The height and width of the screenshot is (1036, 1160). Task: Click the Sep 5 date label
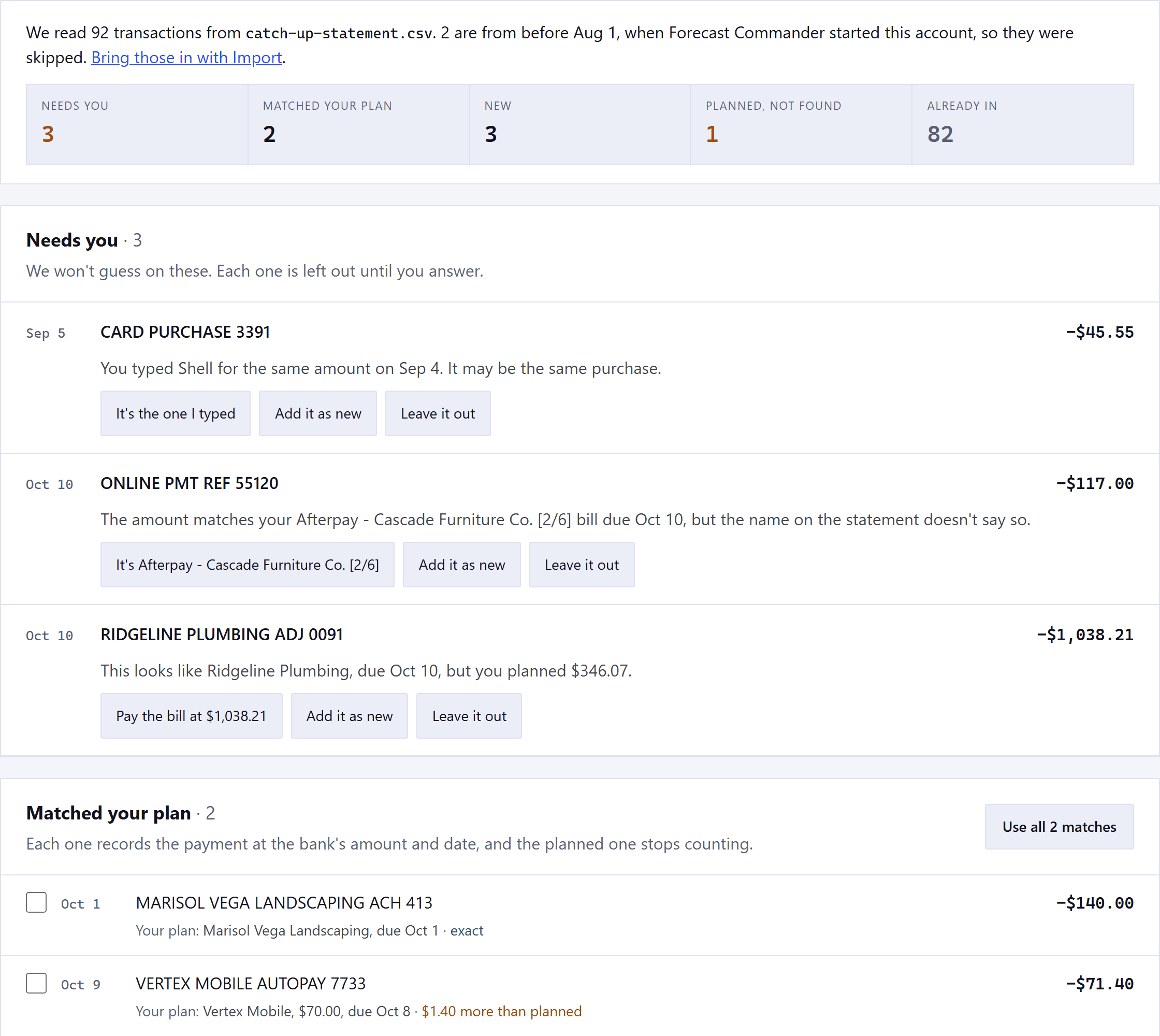point(46,333)
